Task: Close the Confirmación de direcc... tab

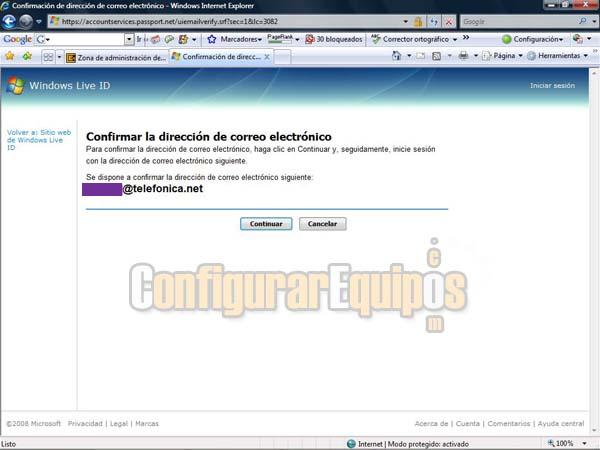Action: coord(267,57)
